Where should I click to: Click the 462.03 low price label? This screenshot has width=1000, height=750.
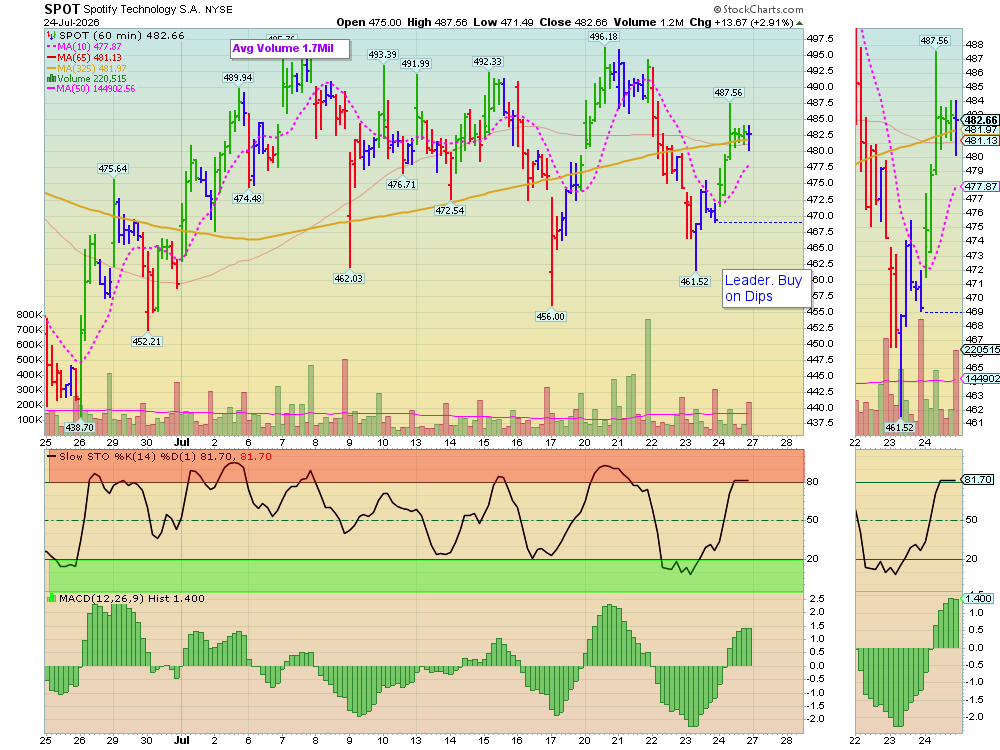(349, 279)
